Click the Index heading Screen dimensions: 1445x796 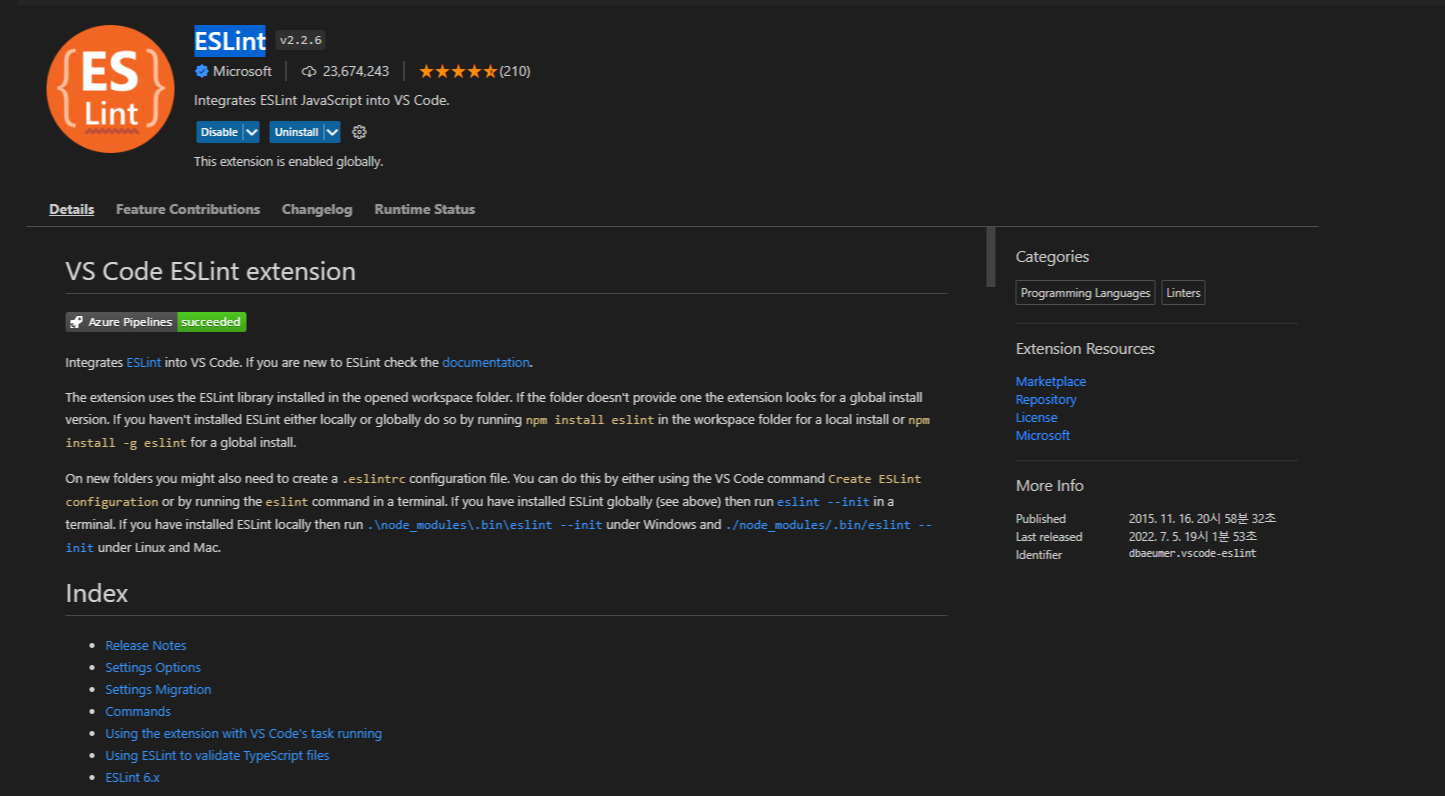pyautogui.click(x=97, y=593)
